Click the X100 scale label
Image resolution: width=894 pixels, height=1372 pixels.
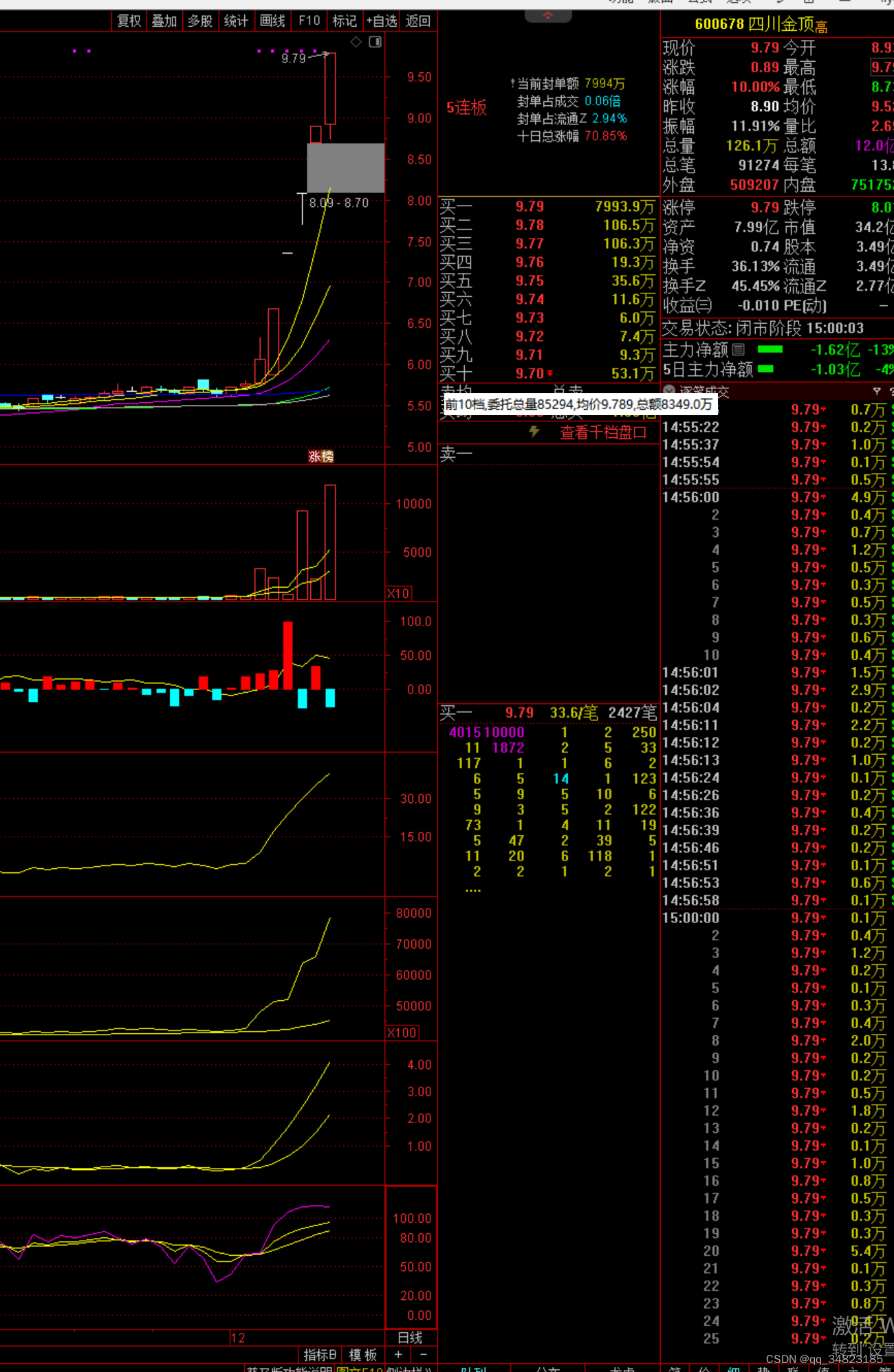tap(402, 1032)
